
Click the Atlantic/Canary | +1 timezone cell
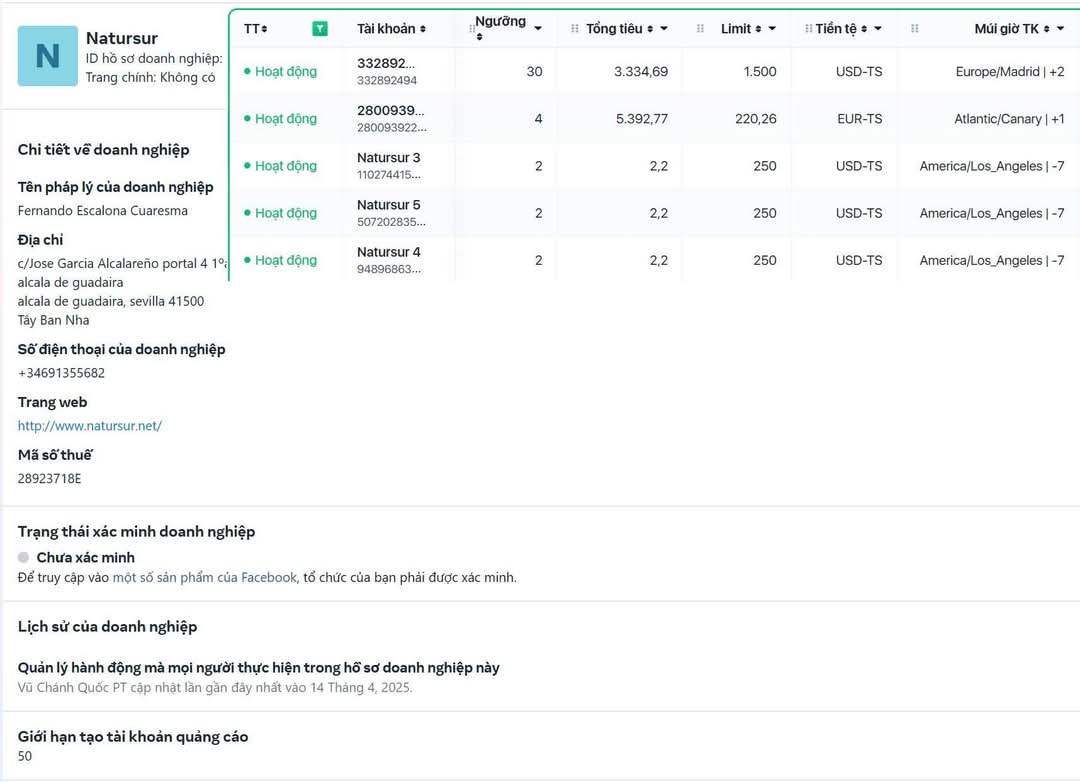1009,119
